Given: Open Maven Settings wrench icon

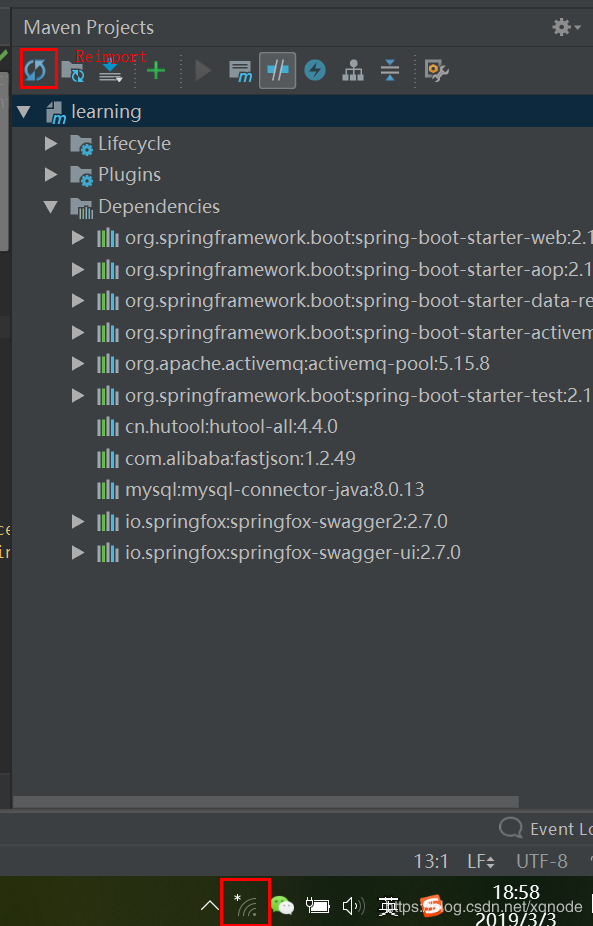Looking at the screenshot, I should point(437,71).
